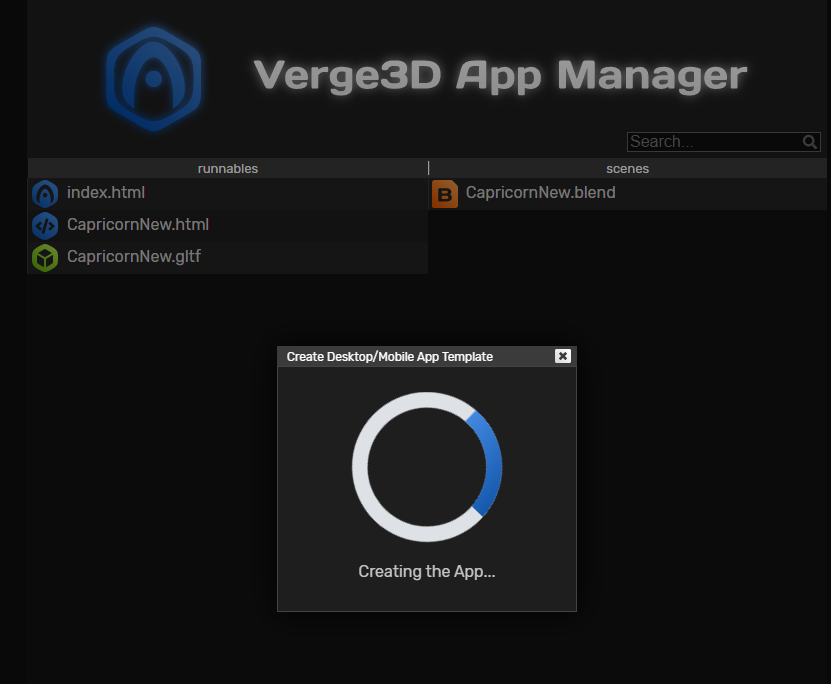Click the CapricornNew.html code icon
831x684 pixels.
(x=45, y=226)
